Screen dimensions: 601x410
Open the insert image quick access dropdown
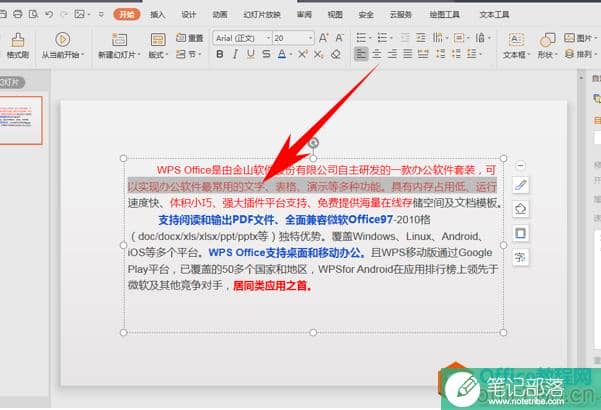point(89,15)
